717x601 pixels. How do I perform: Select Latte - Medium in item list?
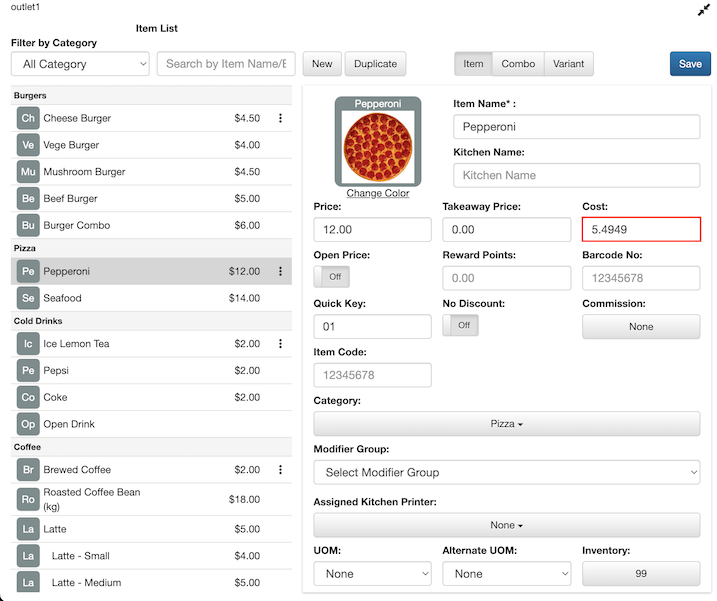pos(151,582)
